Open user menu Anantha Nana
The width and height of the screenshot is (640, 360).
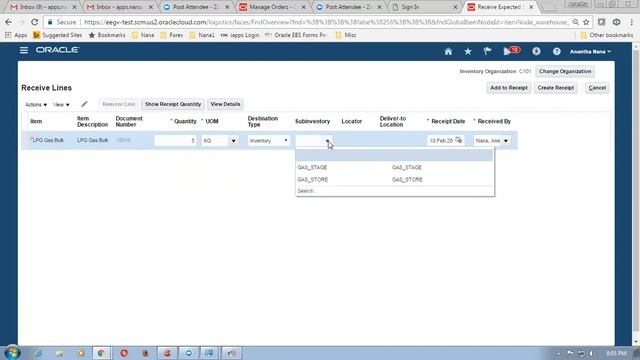[x=590, y=52]
